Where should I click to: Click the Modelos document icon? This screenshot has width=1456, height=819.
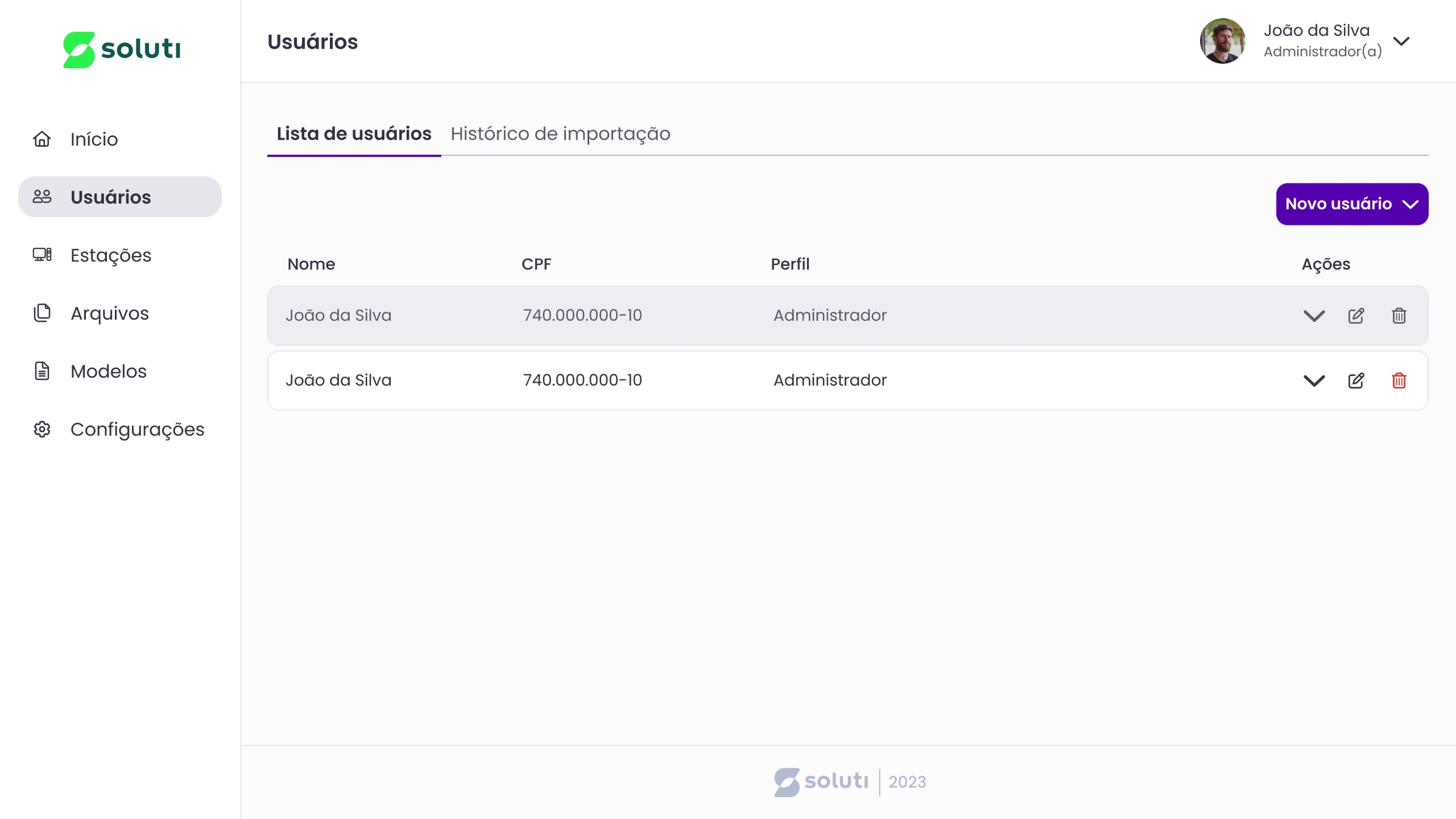pyautogui.click(x=42, y=371)
